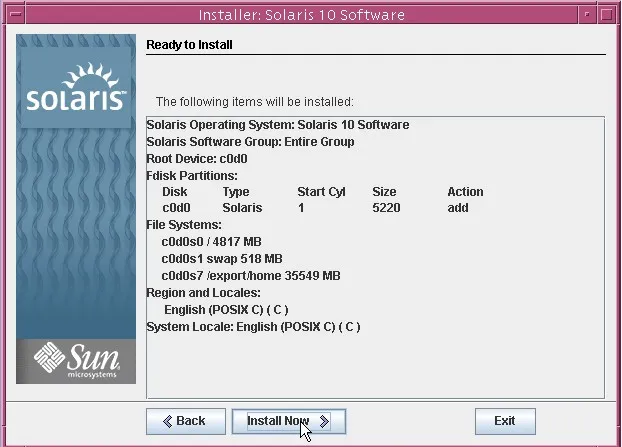Image resolution: width=622 pixels, height=447 pixels.
Task: Open the window menu in title bar
Action: pyautogui.click(x=15, y=15)
